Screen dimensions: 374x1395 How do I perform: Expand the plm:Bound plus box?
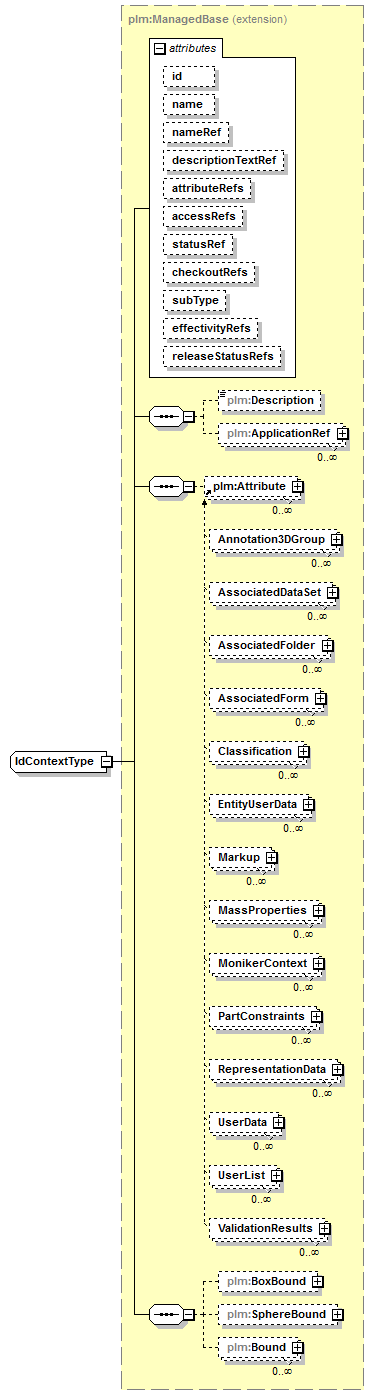[297, 1348]
